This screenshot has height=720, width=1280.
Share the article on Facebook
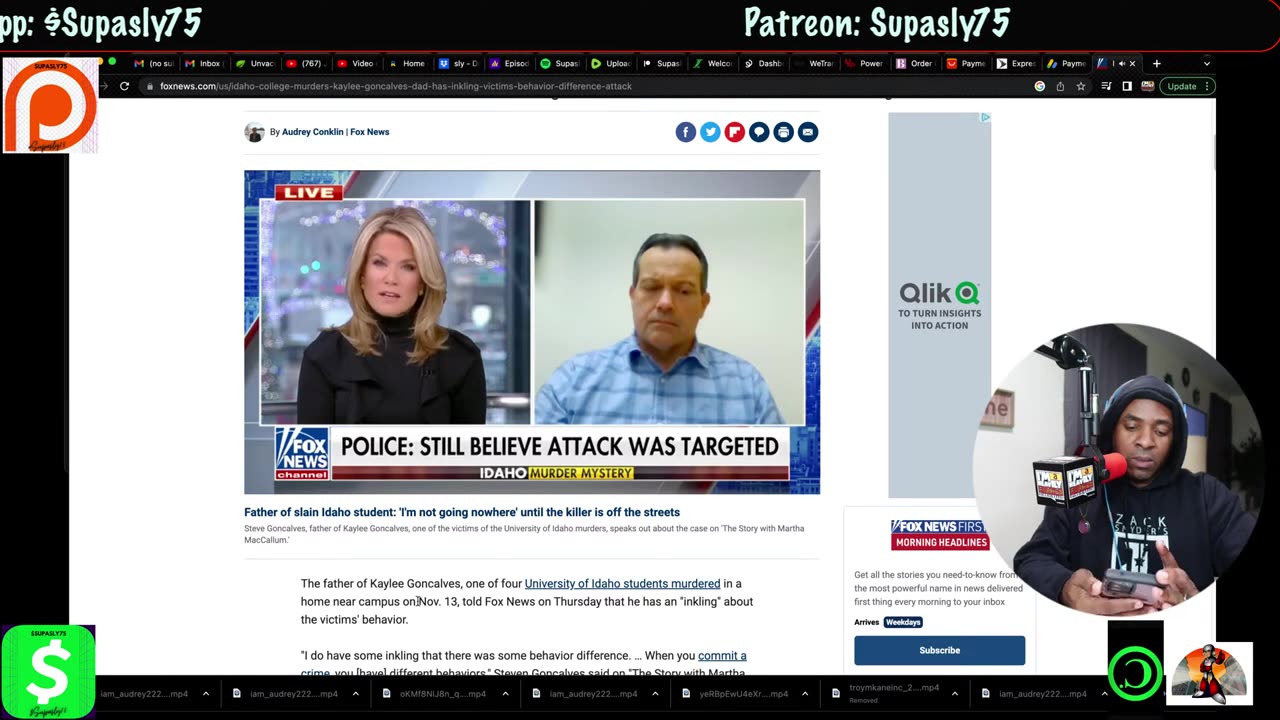(x=685, y=132)
